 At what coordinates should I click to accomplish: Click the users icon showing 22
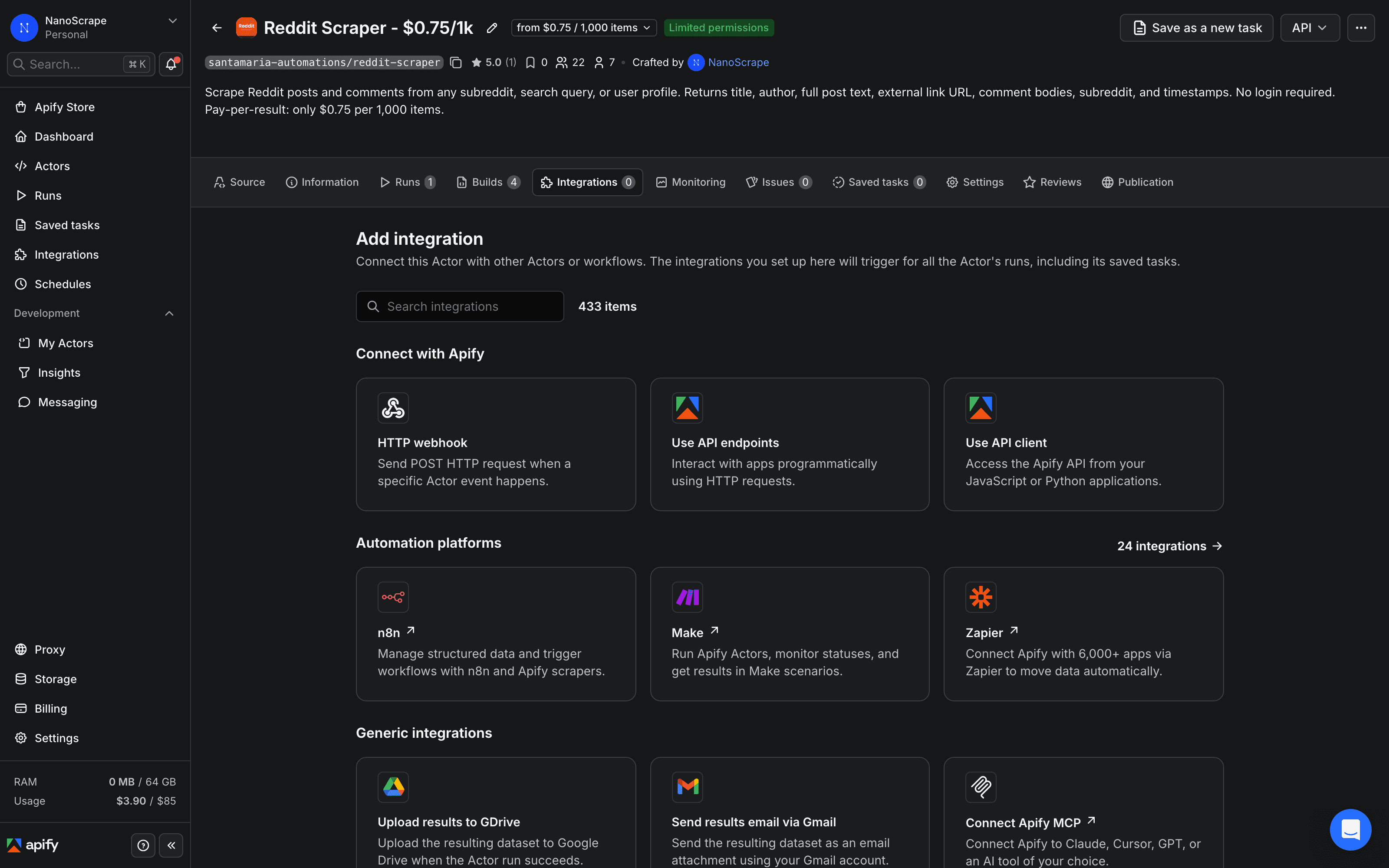pyautogui.click(x=561, y=62)
